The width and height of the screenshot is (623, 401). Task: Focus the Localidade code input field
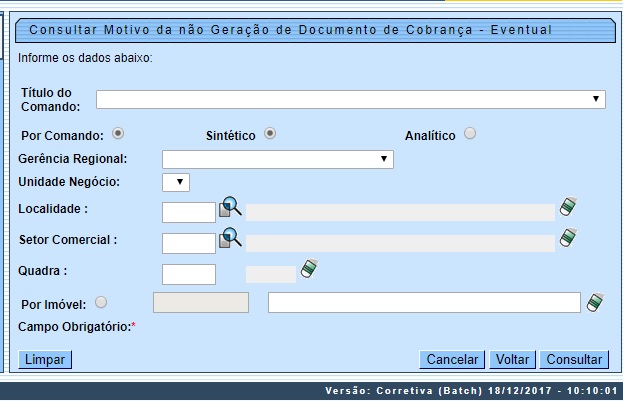click(189, 212)
